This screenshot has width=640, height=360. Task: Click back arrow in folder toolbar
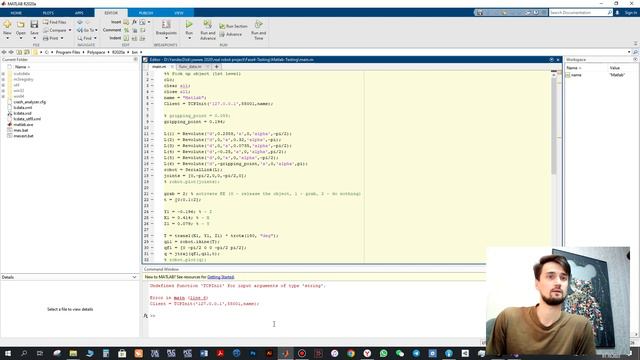(4, 52)
